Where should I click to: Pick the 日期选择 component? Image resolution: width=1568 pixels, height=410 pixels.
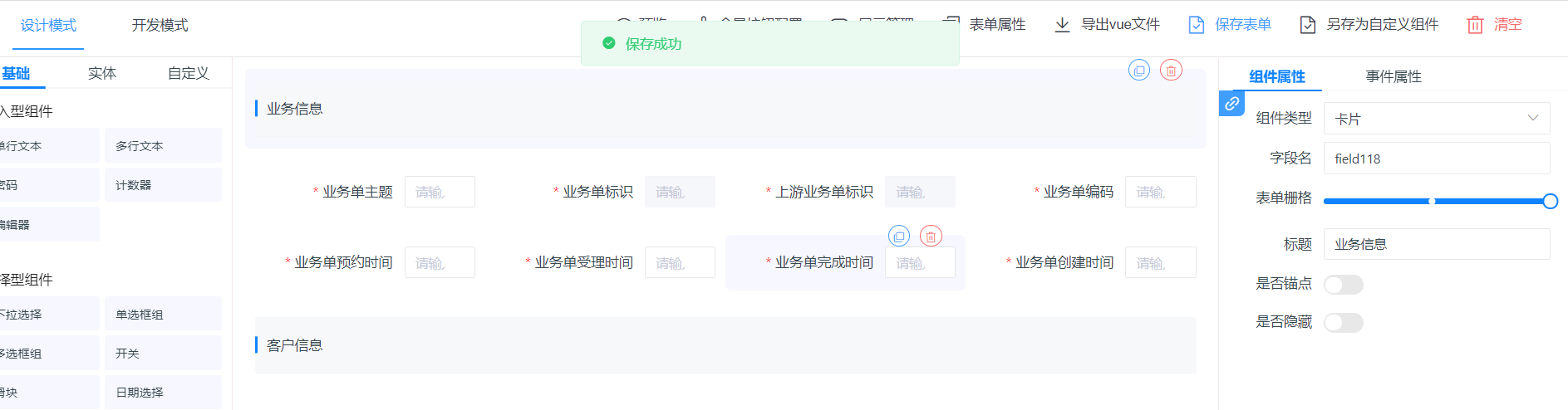pos(163,392)
